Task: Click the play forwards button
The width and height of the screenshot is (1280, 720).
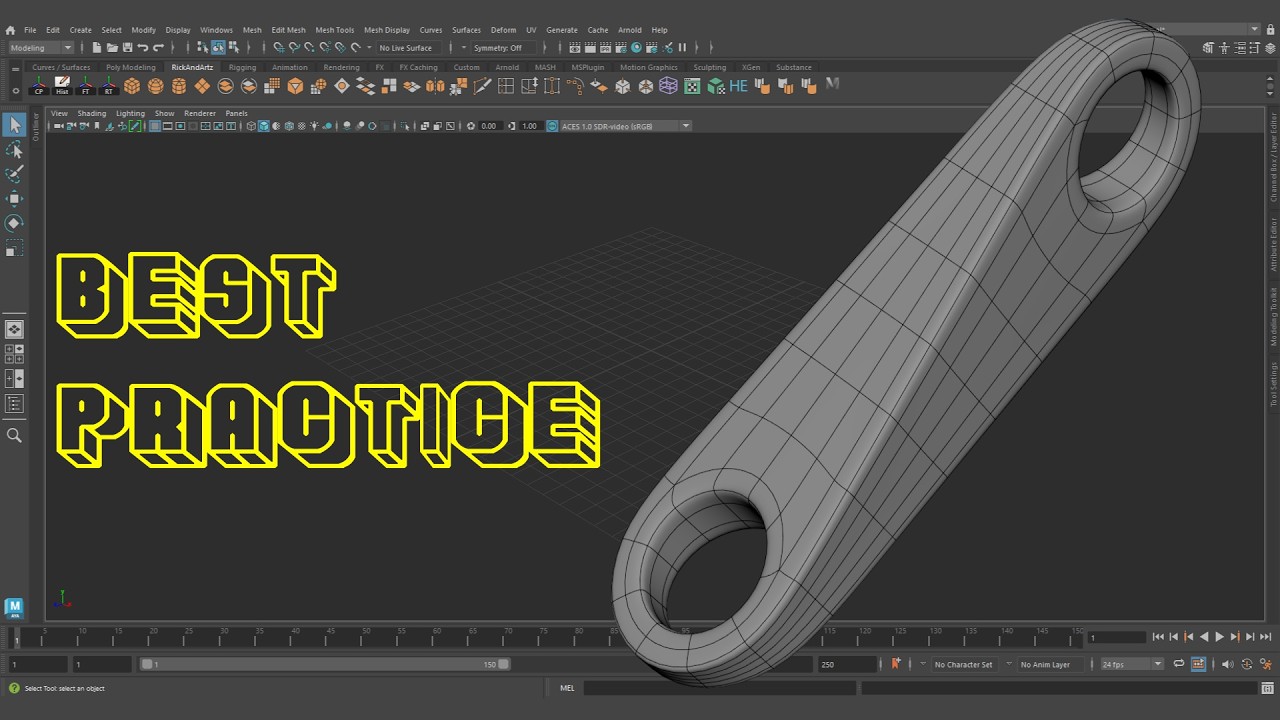Action: pos(1219,637)
